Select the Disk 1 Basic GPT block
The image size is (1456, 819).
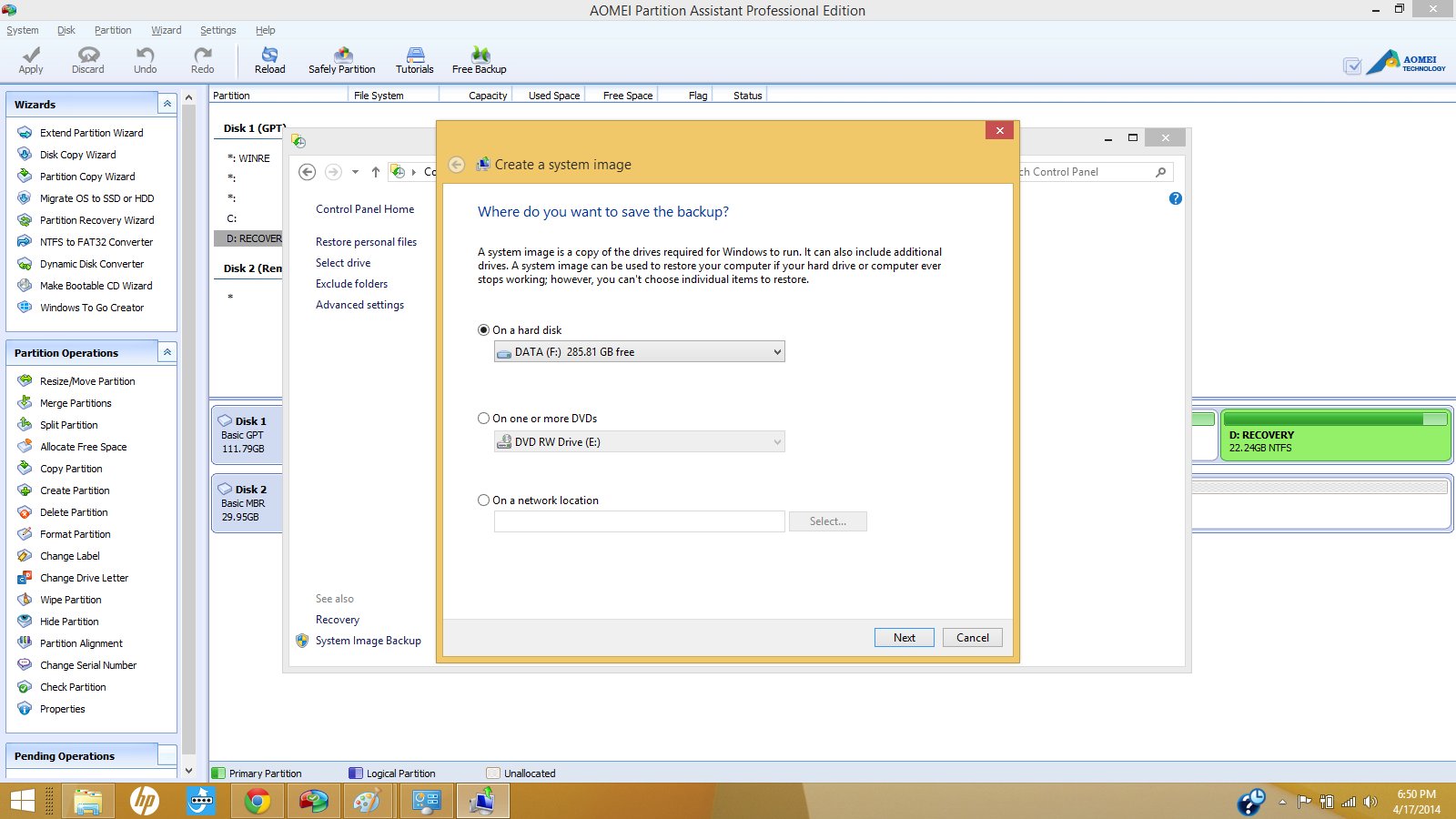tap(248, 435)
